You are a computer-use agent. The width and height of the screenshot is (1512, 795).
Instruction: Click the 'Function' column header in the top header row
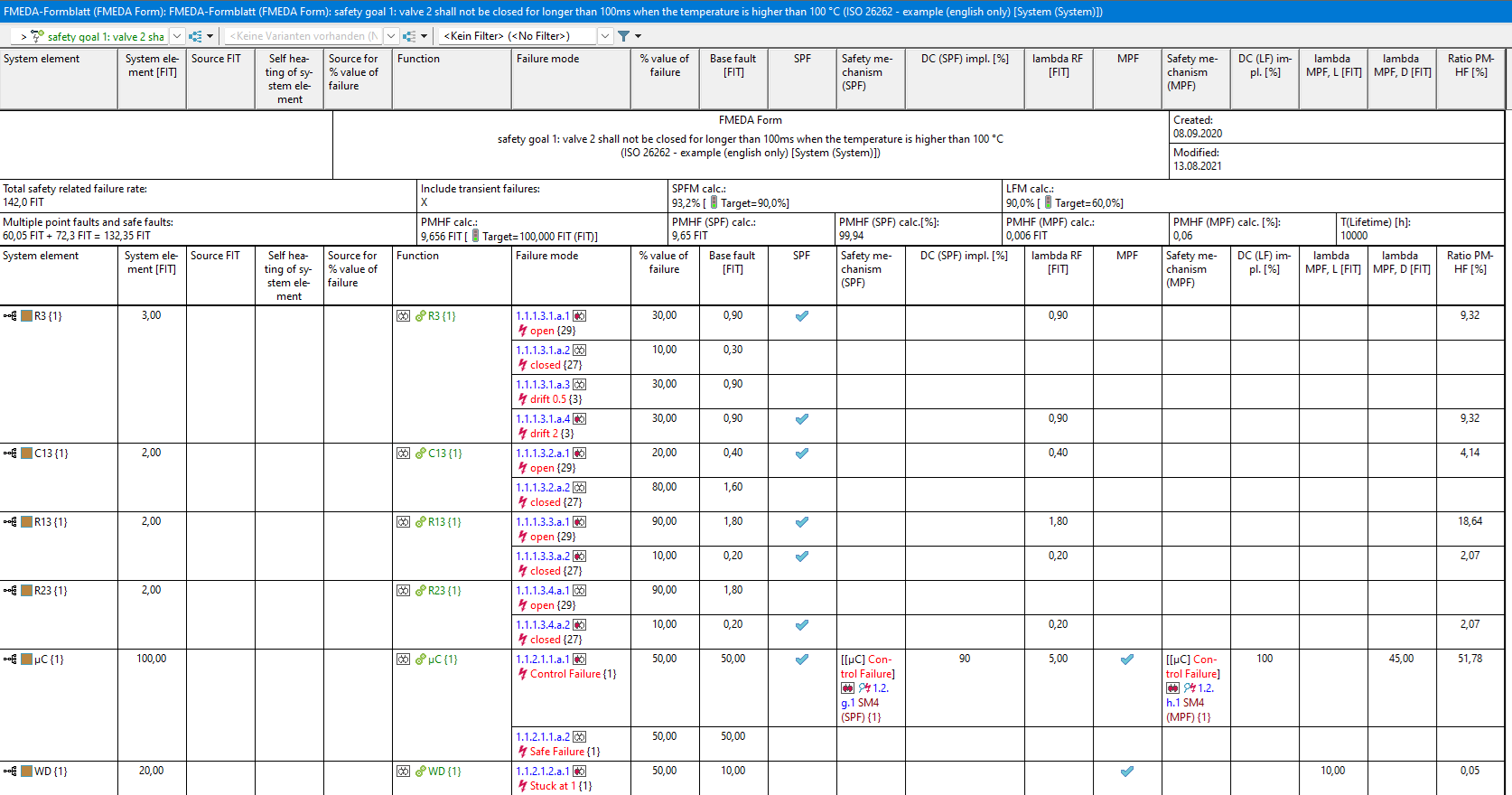pos(453,79)
